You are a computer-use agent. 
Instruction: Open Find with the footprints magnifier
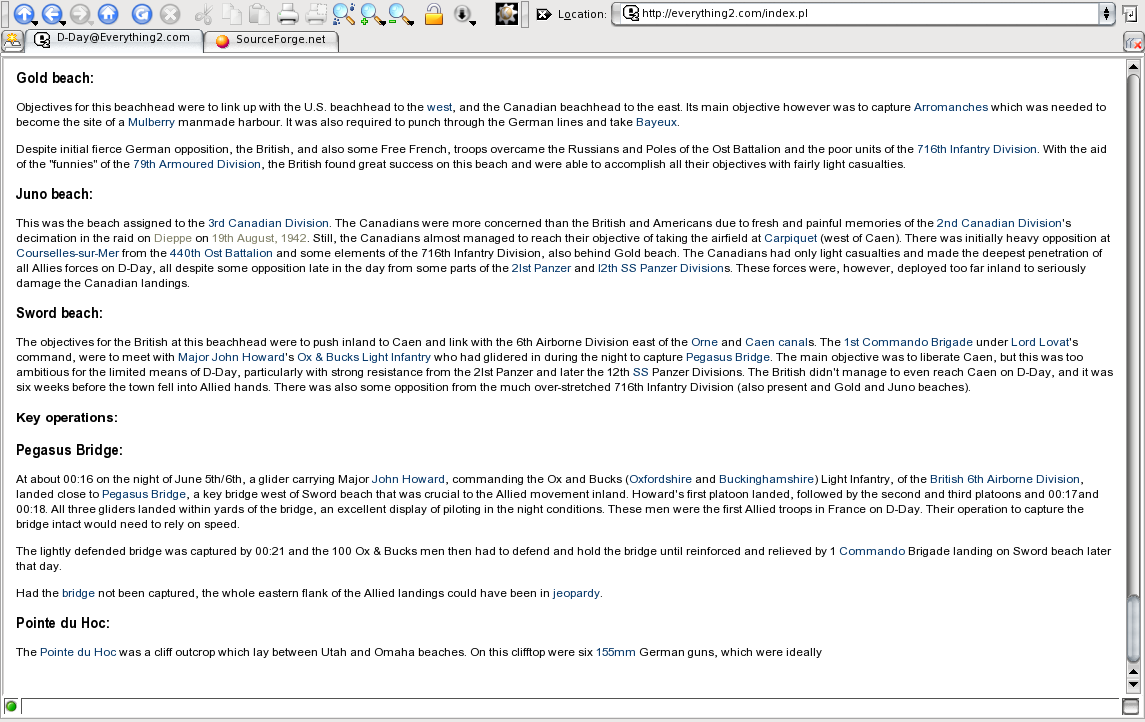click(343, 13)
